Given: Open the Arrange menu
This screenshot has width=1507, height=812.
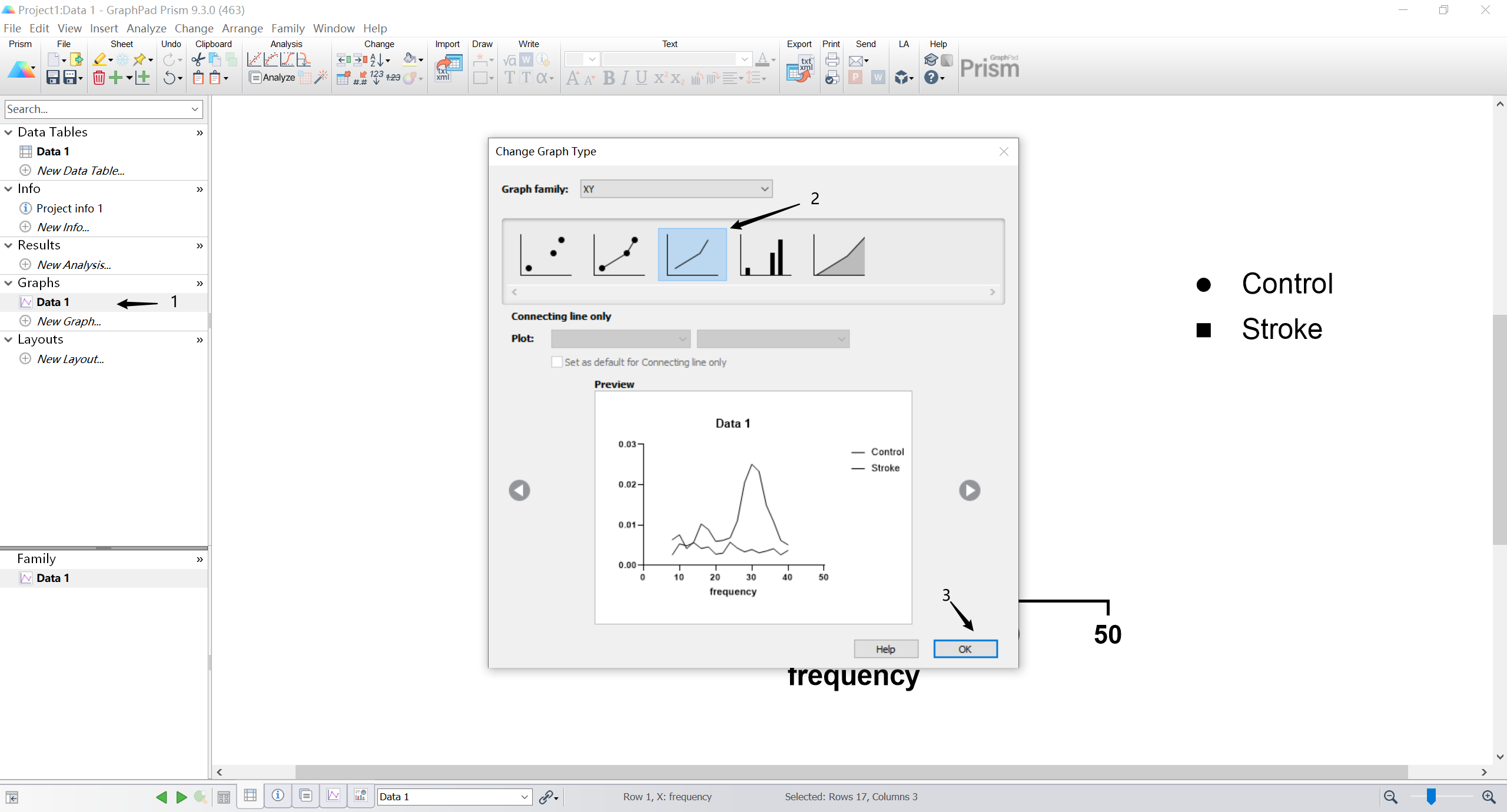Looking at the screenshot, I should click(x=242, y=28).
